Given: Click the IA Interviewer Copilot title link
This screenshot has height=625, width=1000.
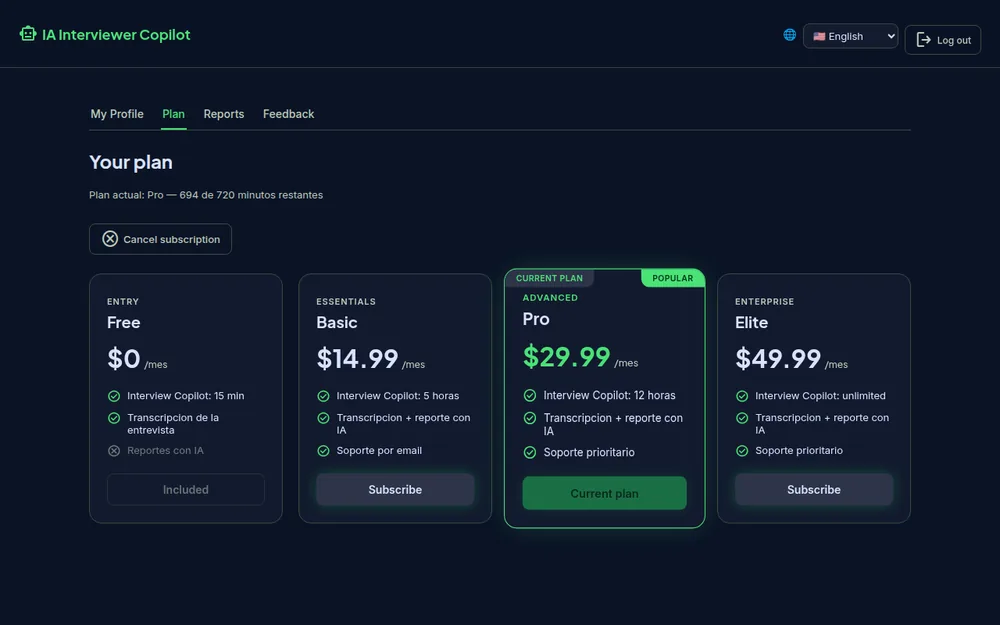Looking at the screenshot, I should click(x=116, y=34).
